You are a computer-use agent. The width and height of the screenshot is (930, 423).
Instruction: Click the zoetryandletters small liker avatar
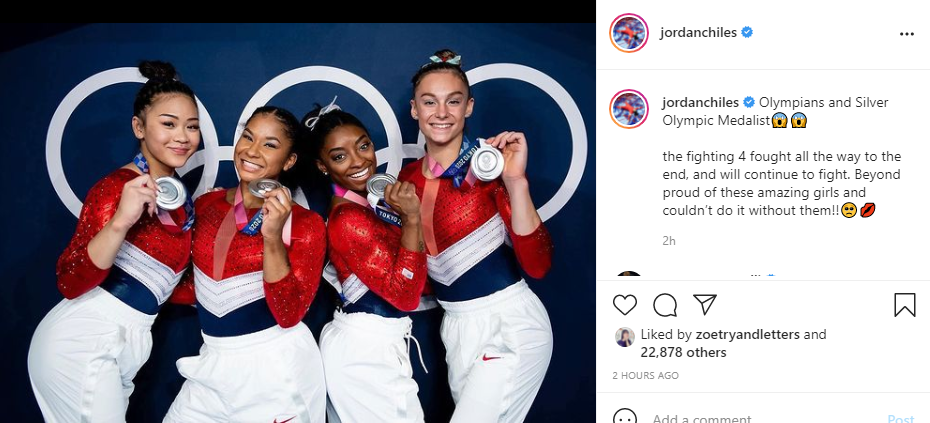tap(625, 337)
